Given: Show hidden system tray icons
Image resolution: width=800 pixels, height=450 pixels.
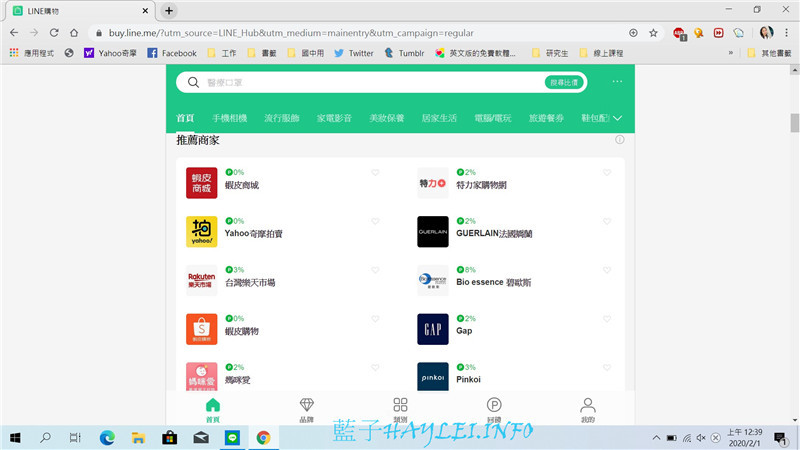Looking at the screenshot, I should click(x=656, y=438).
